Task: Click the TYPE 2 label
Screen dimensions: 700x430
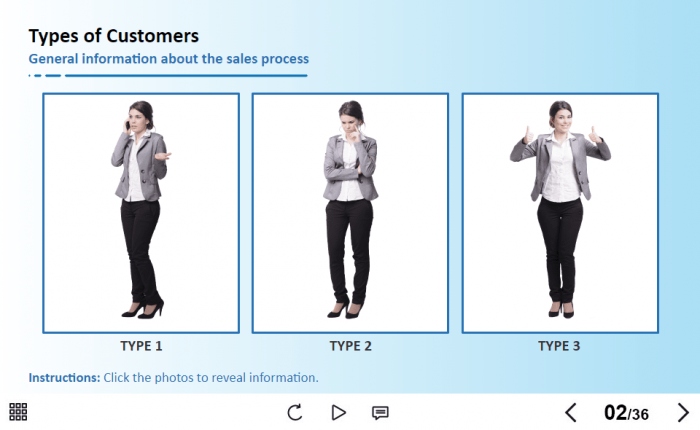Action: coord(350,346)
